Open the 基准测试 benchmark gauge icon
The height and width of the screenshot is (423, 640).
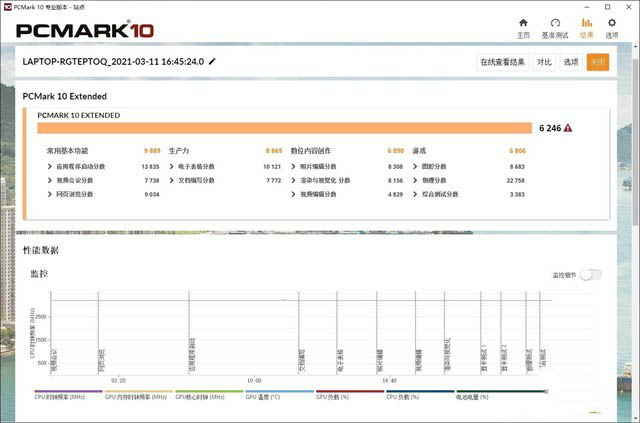coord(555,23)
